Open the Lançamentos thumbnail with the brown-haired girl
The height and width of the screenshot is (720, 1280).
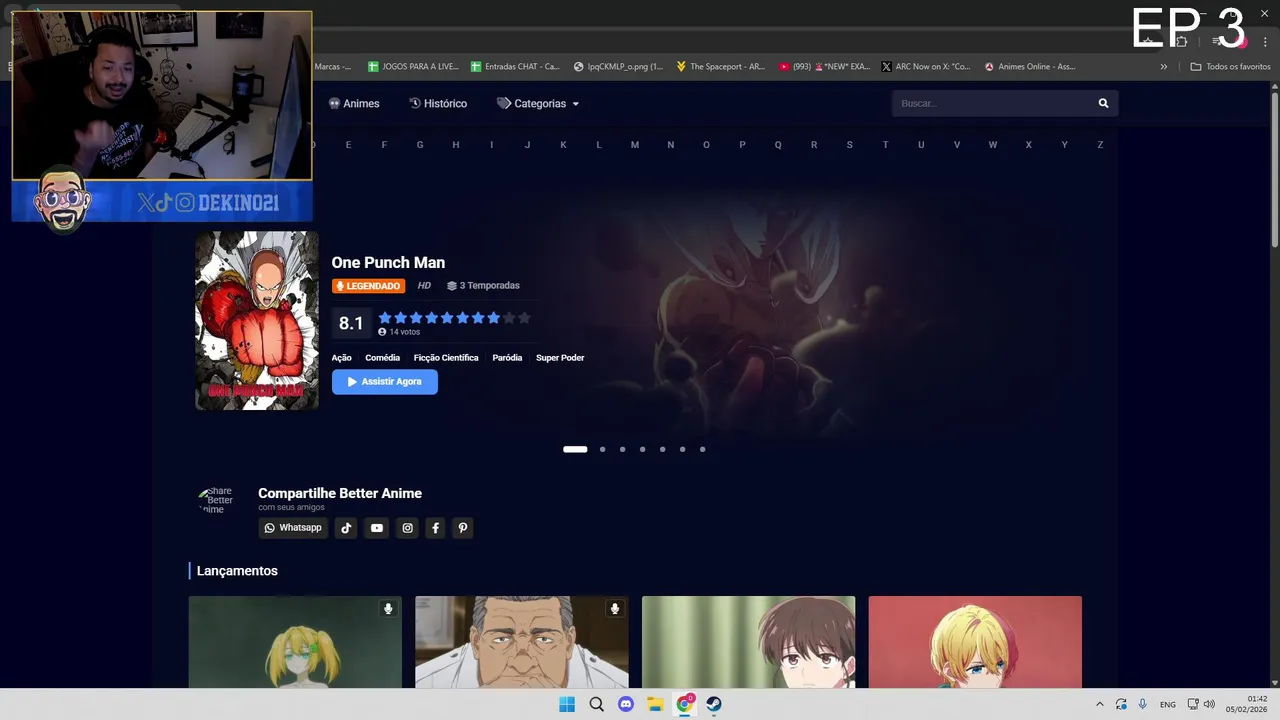tap(748, 642)
